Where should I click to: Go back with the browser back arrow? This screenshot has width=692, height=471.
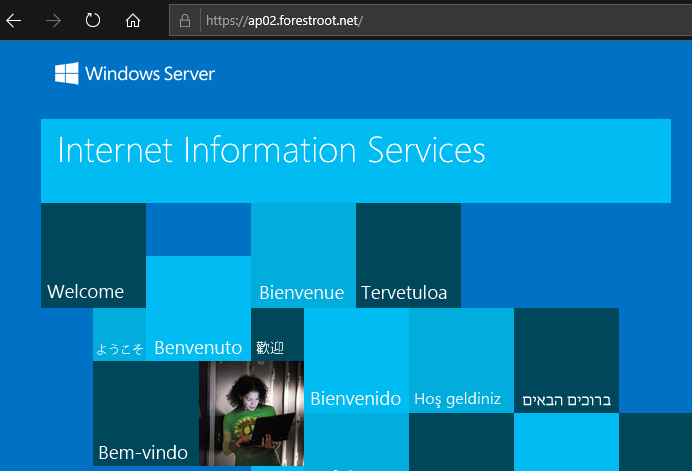point(13,21)
